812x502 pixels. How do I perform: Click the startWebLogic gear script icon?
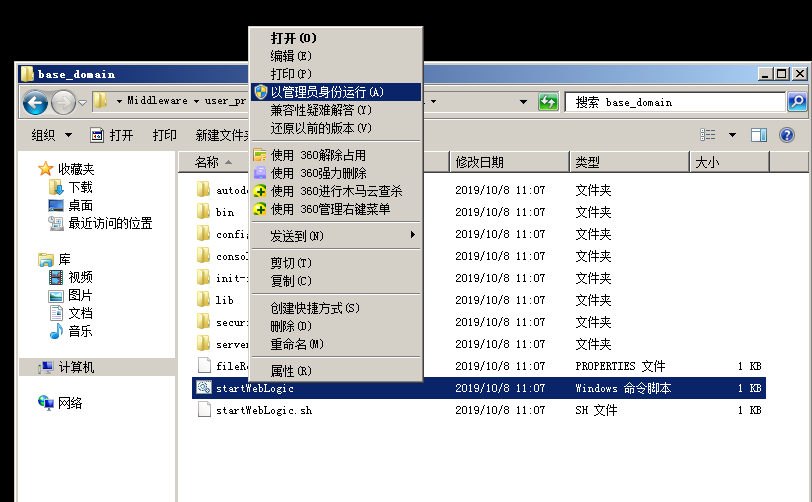pos(204,388)
